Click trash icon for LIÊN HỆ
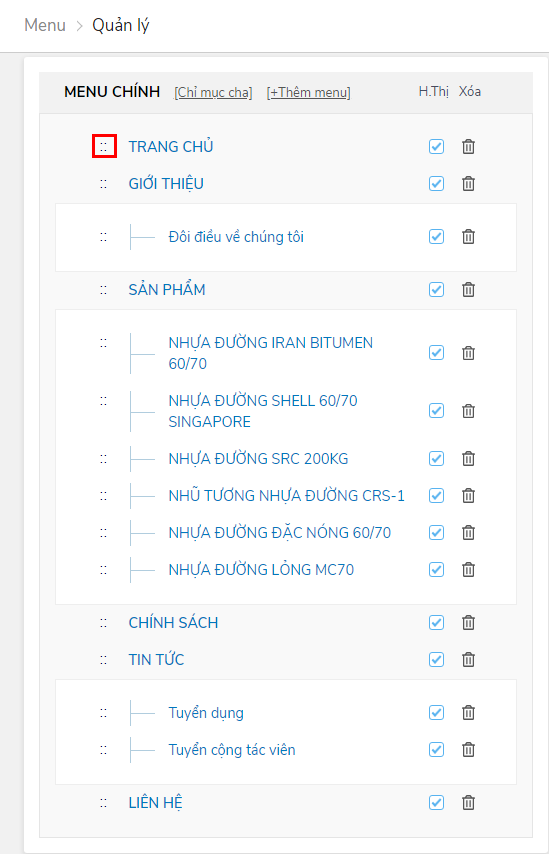This screenshot has width=549, height=854. click(x=468, y=803)
